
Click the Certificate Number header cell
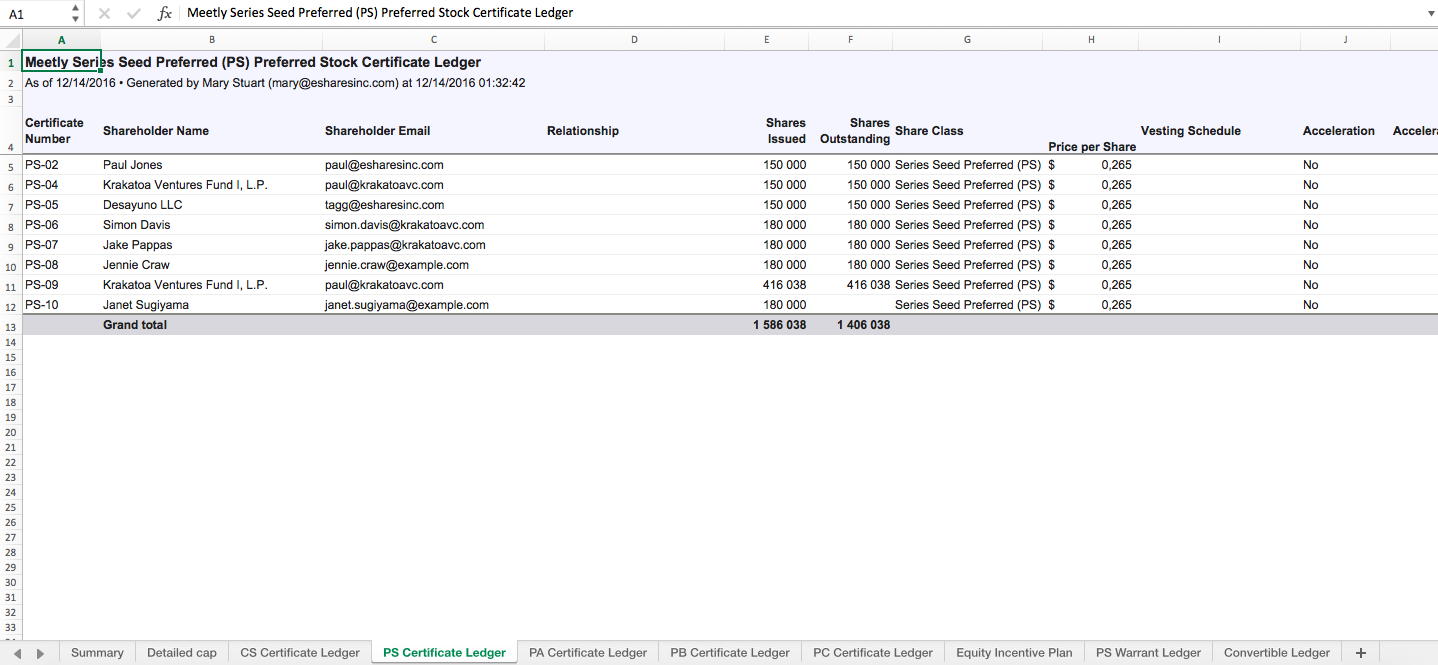point(62,131)
